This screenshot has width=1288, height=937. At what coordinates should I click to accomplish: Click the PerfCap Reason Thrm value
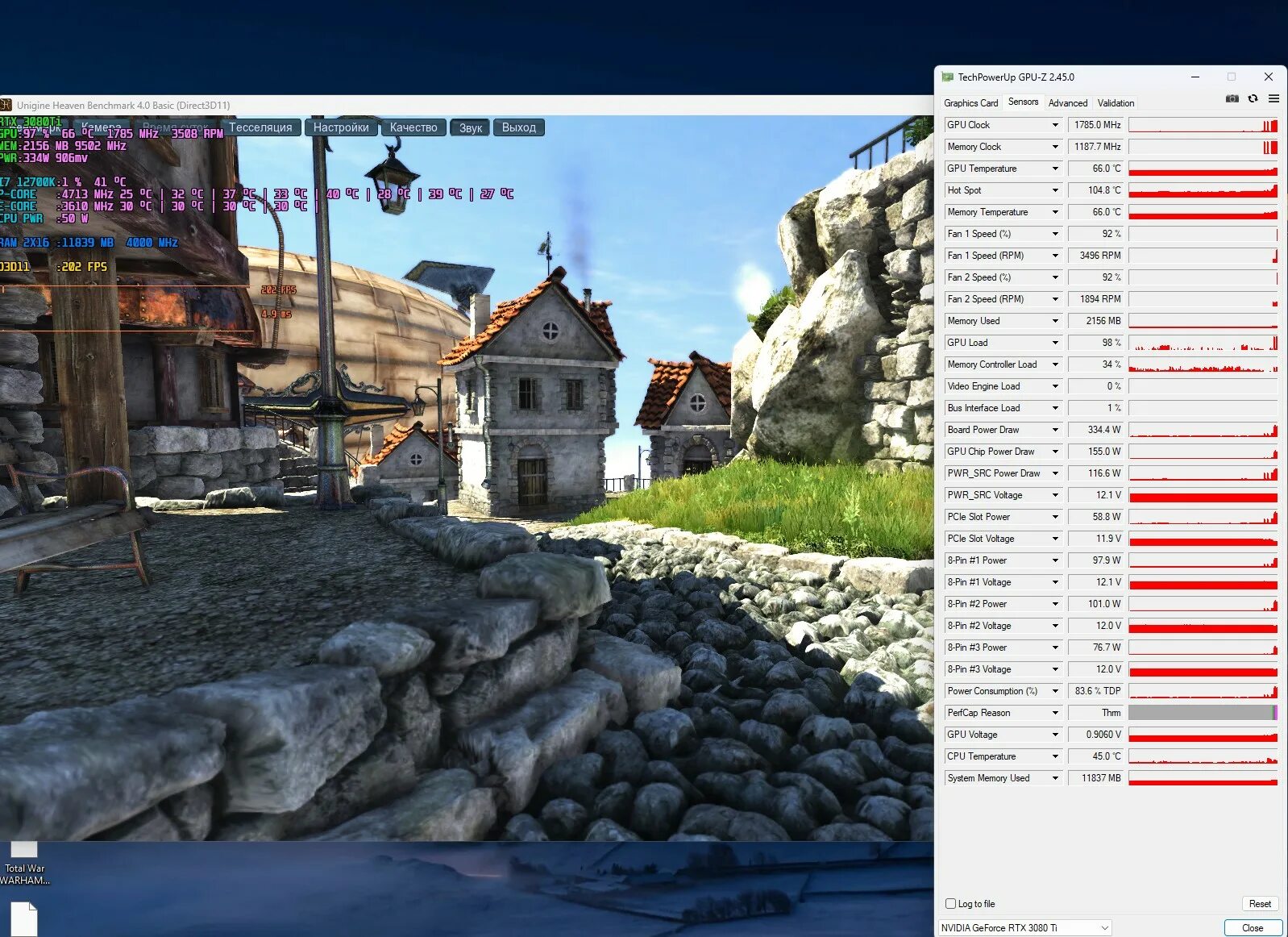click(x=1096, y=713)
